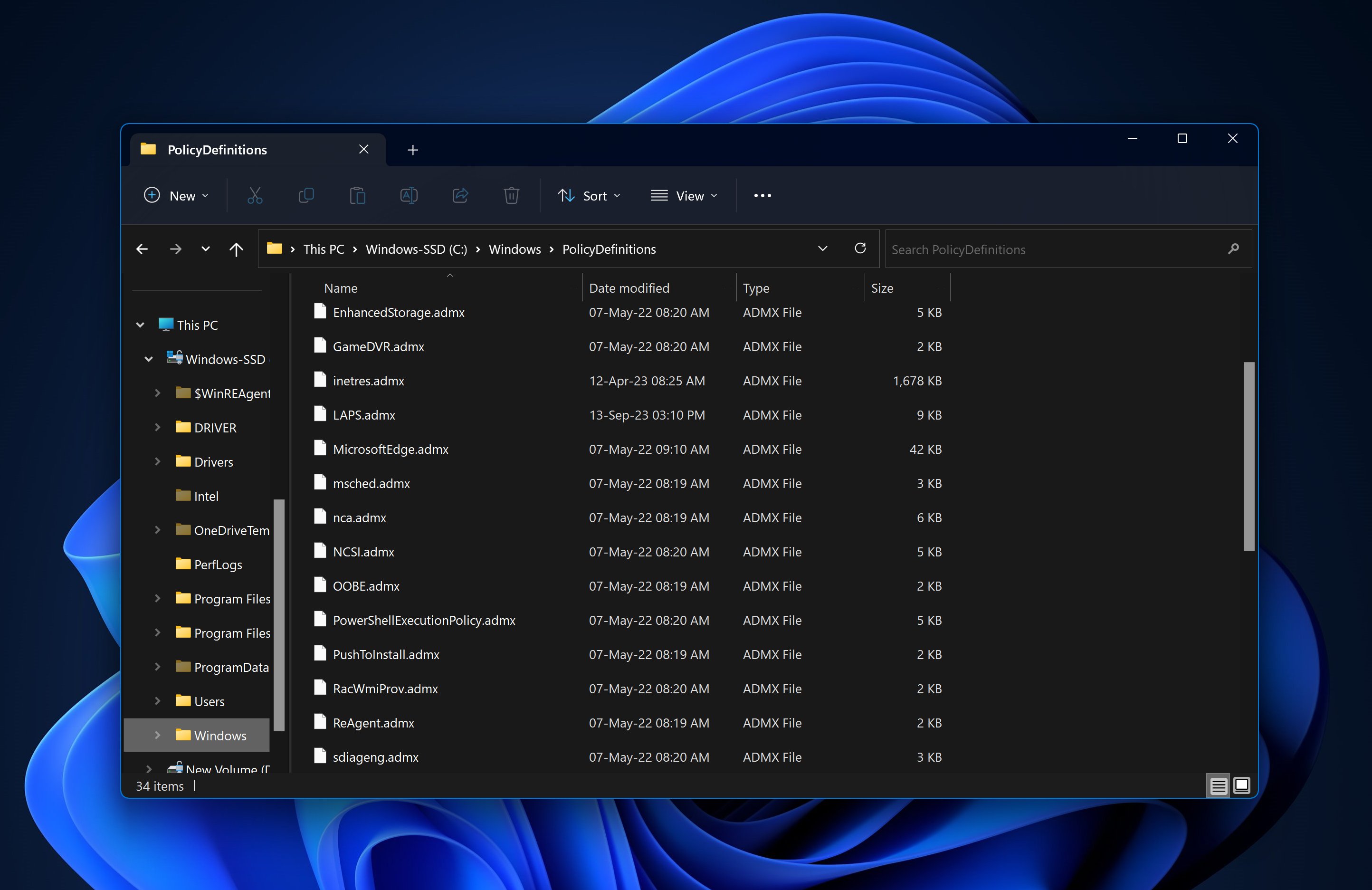Click the DRIVER folder icon in tree
The height and width of the screenshot is (890, 1372).
click(x=183, y=427)
